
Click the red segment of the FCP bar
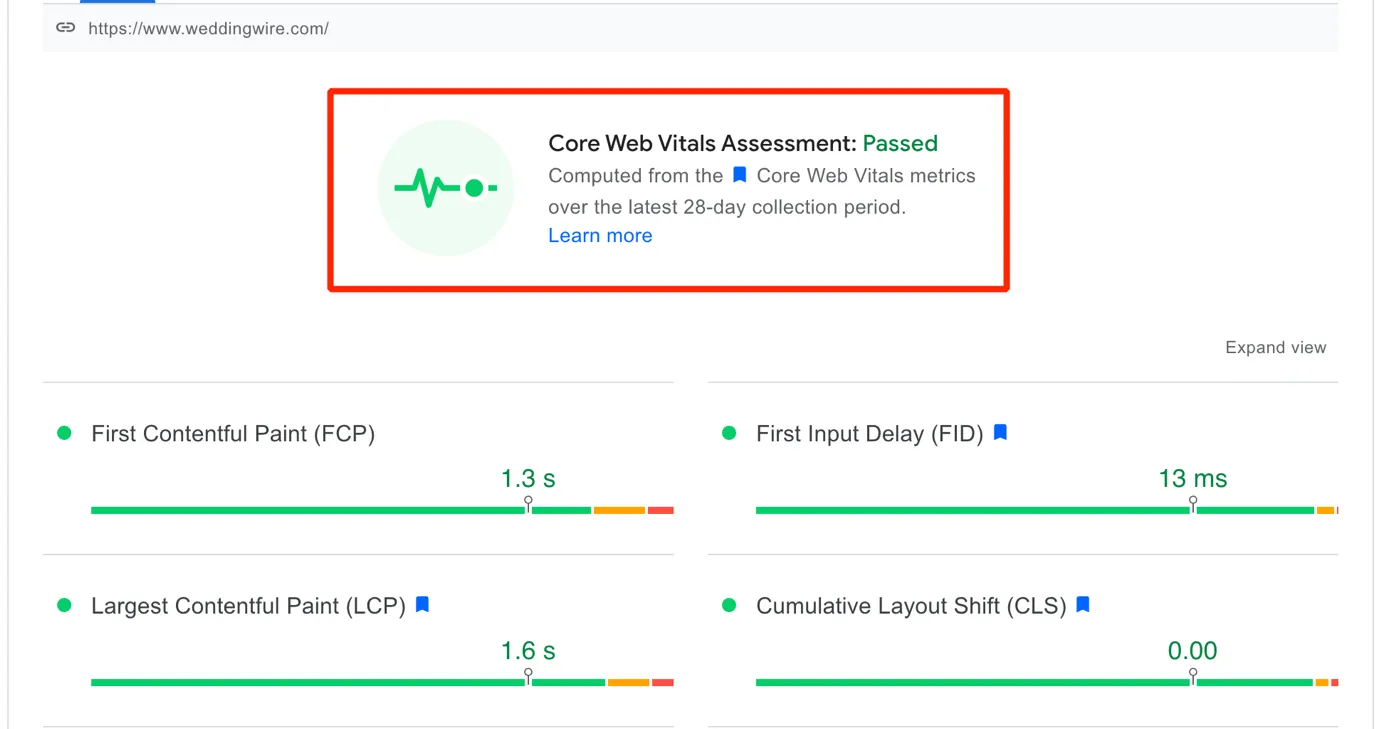tap(660, 510)
